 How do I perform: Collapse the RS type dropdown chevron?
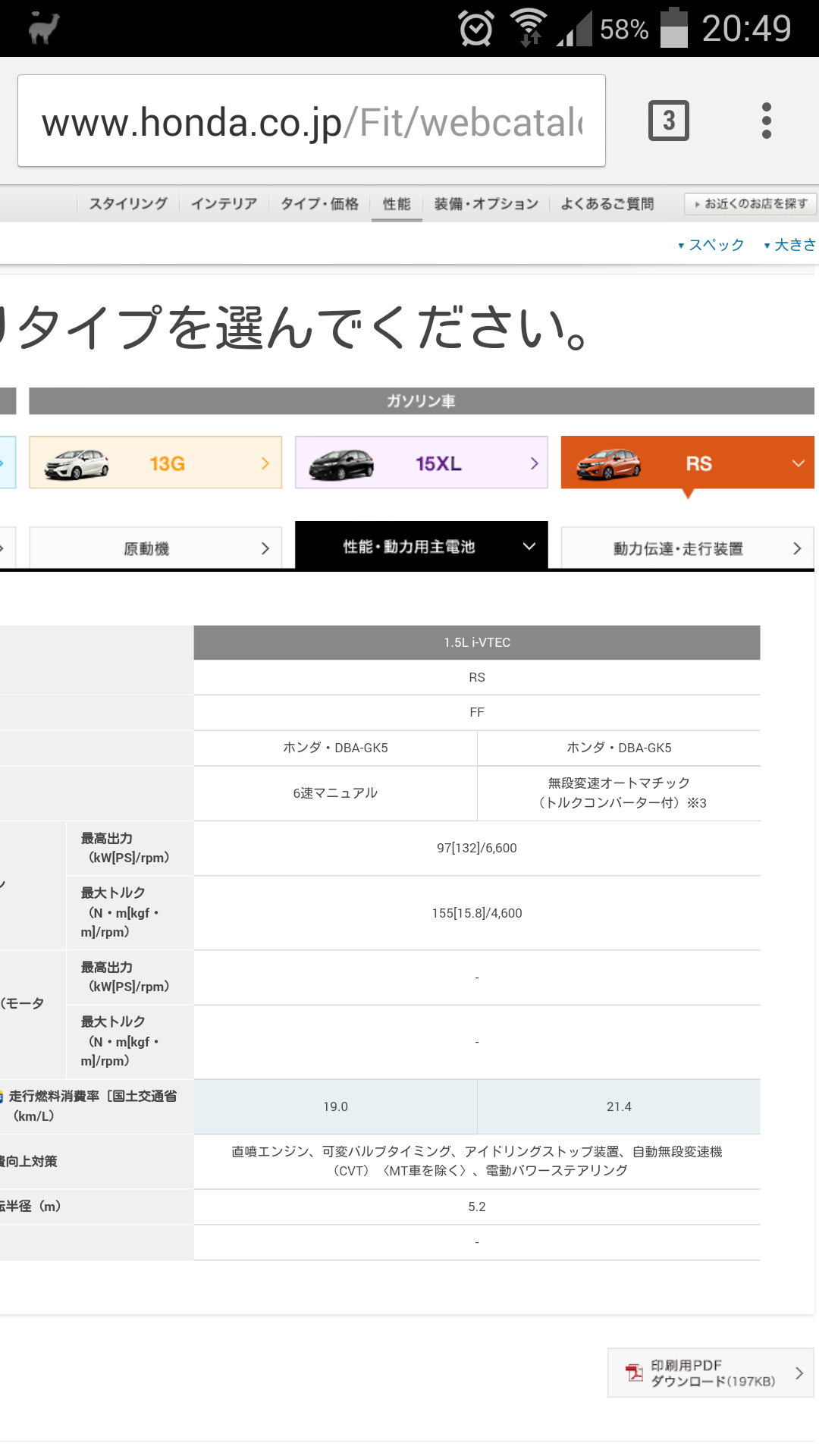798,463
